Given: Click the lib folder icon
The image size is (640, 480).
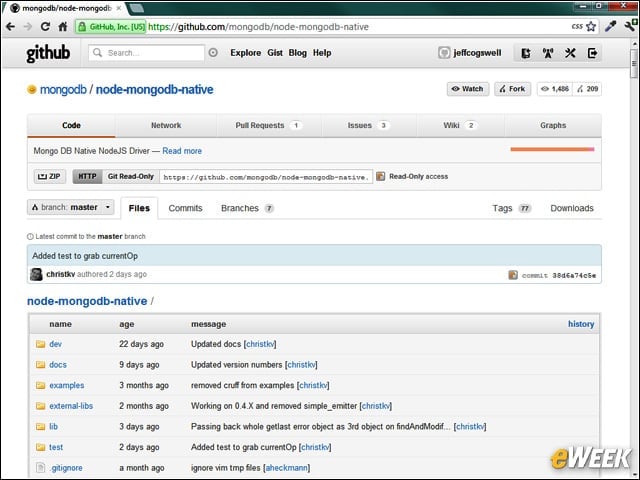Looking at the screenshot, I should [40, 427].
